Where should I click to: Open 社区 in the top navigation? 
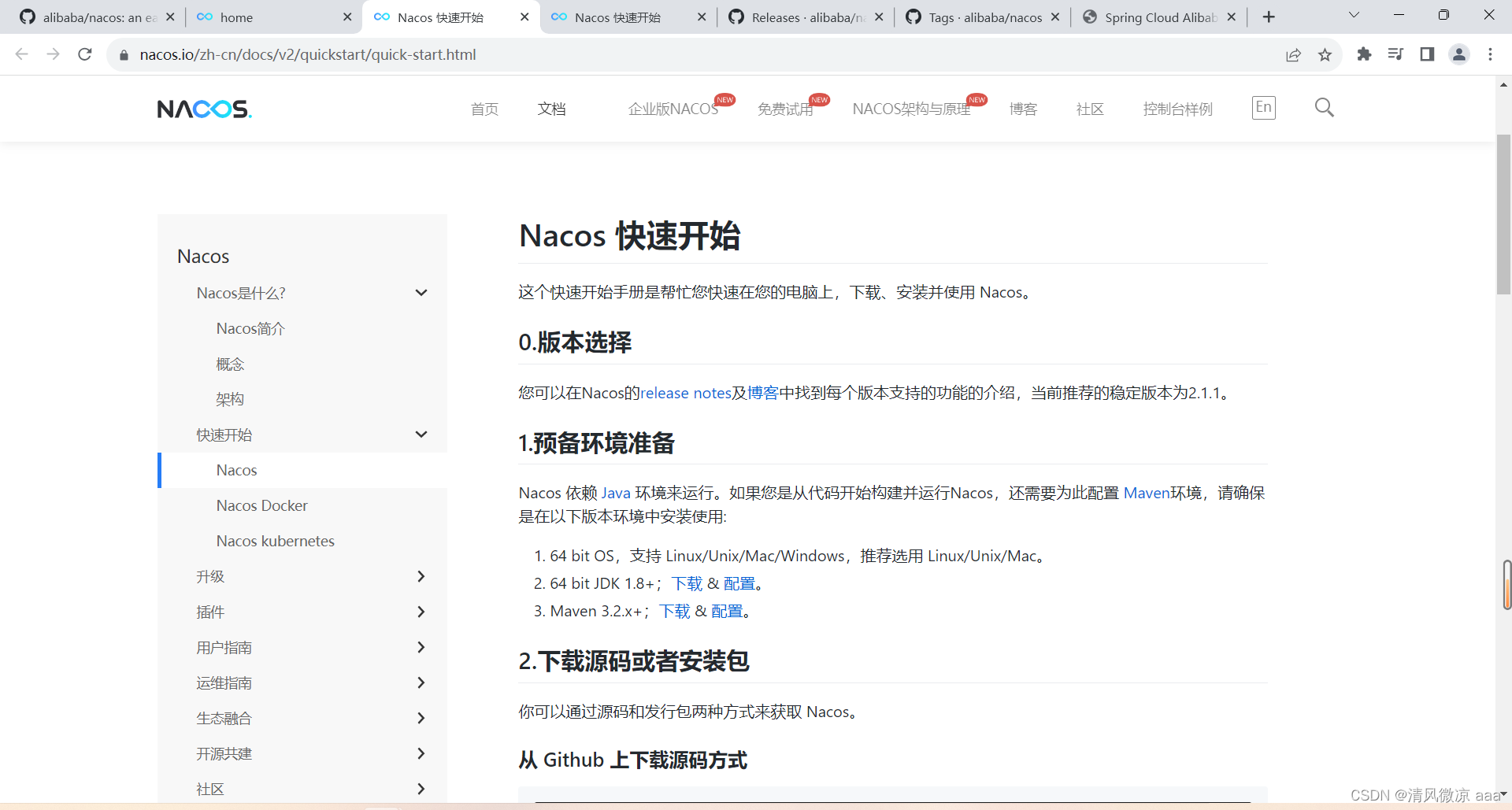pyautogui.click(x=1090, y=109)
